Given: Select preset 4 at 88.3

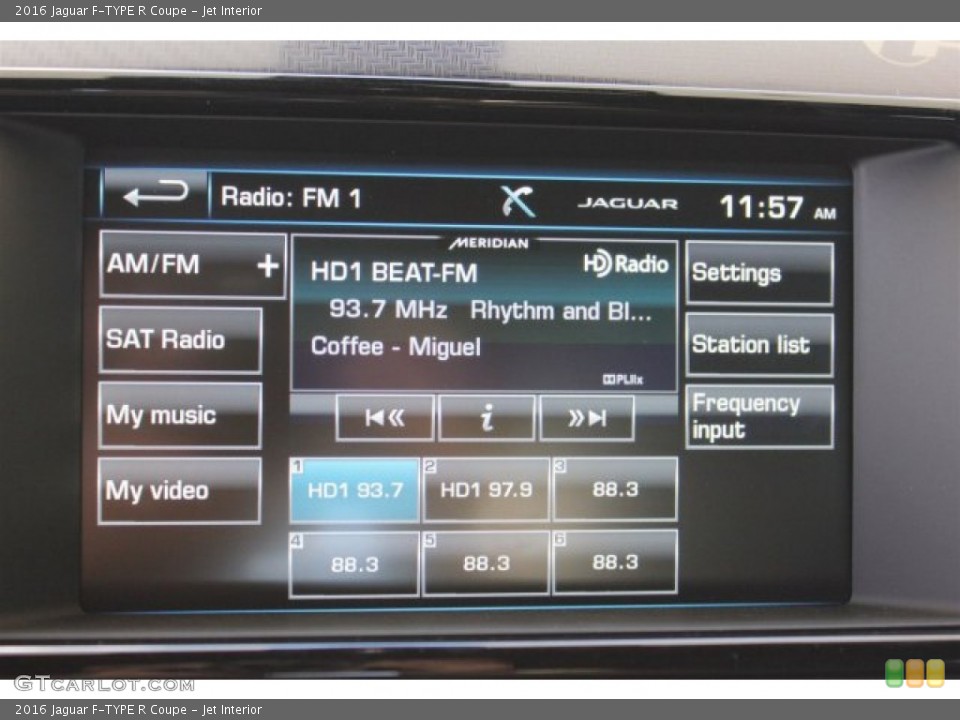Looking at the screenshot, I should coord(354,564).
